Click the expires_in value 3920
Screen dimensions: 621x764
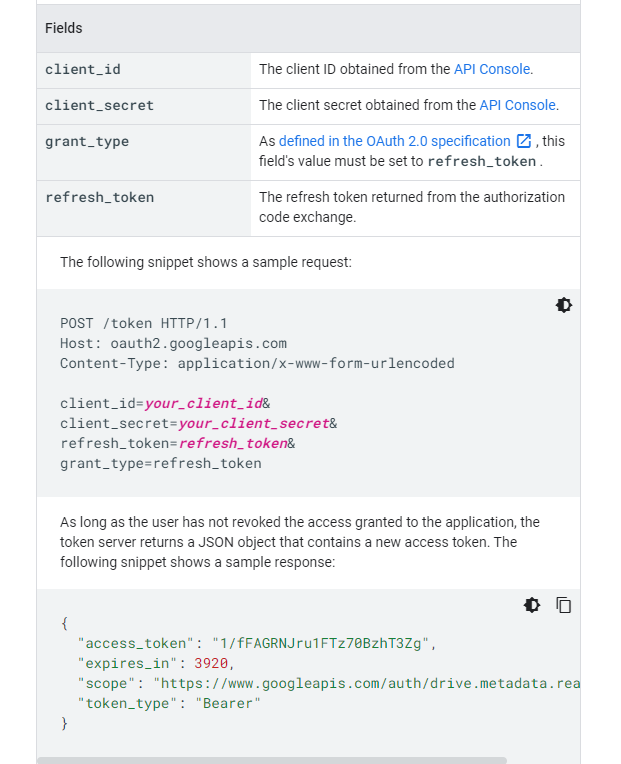pos(212,664)
